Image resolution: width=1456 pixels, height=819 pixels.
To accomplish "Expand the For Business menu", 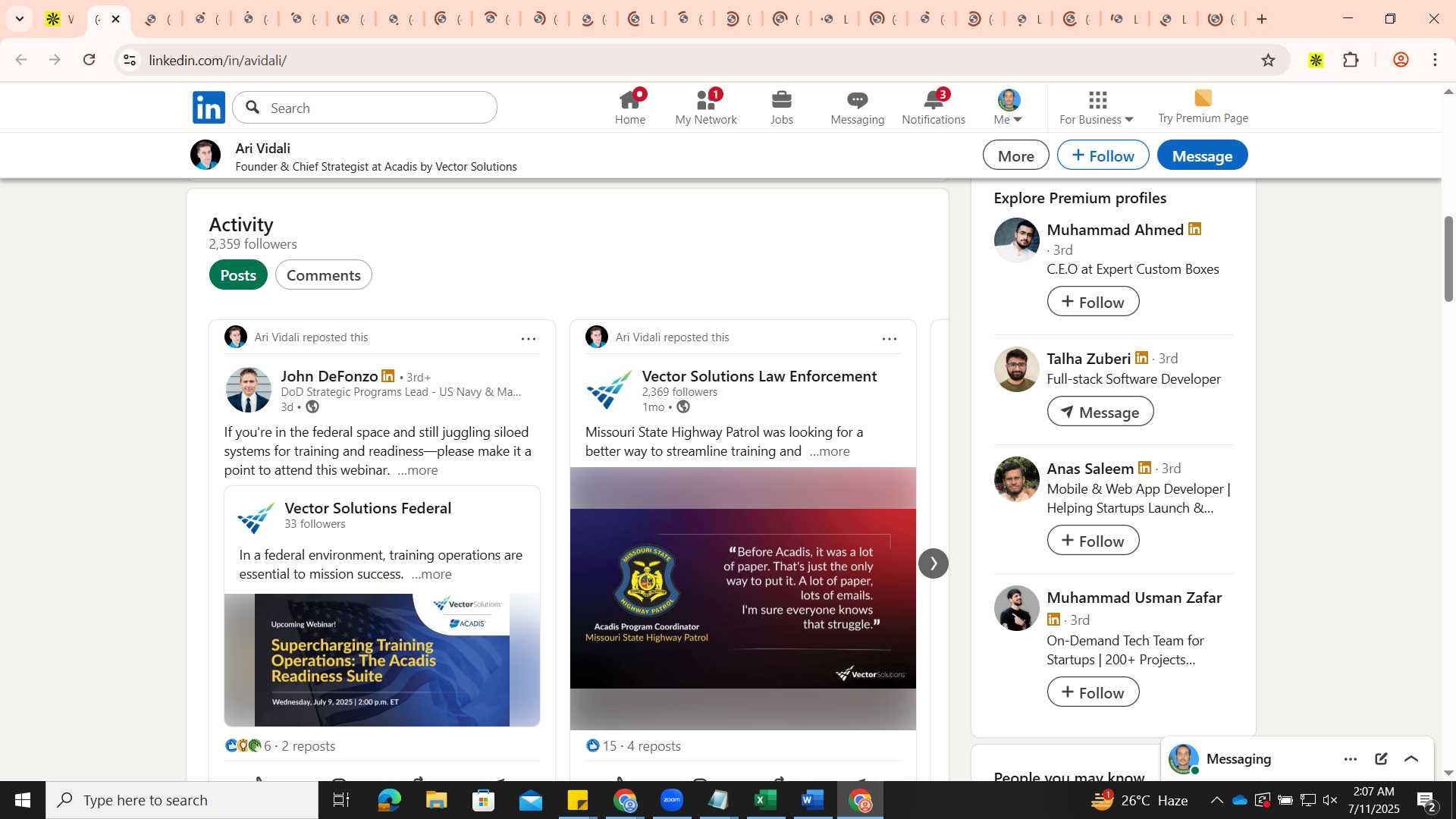I will tap(1097, 108).
